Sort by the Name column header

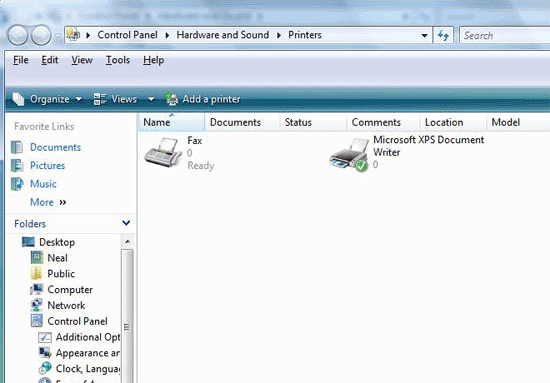(x=171, y=122)
